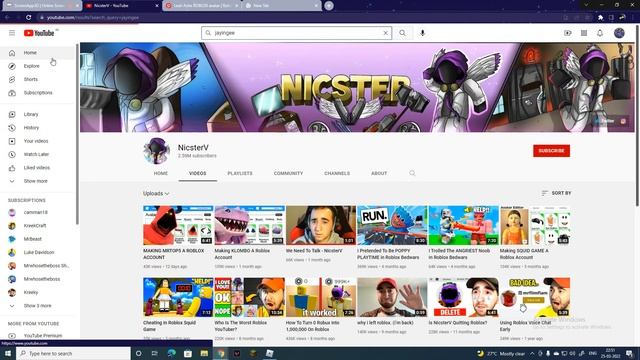Activate voice search microphone

422,33
